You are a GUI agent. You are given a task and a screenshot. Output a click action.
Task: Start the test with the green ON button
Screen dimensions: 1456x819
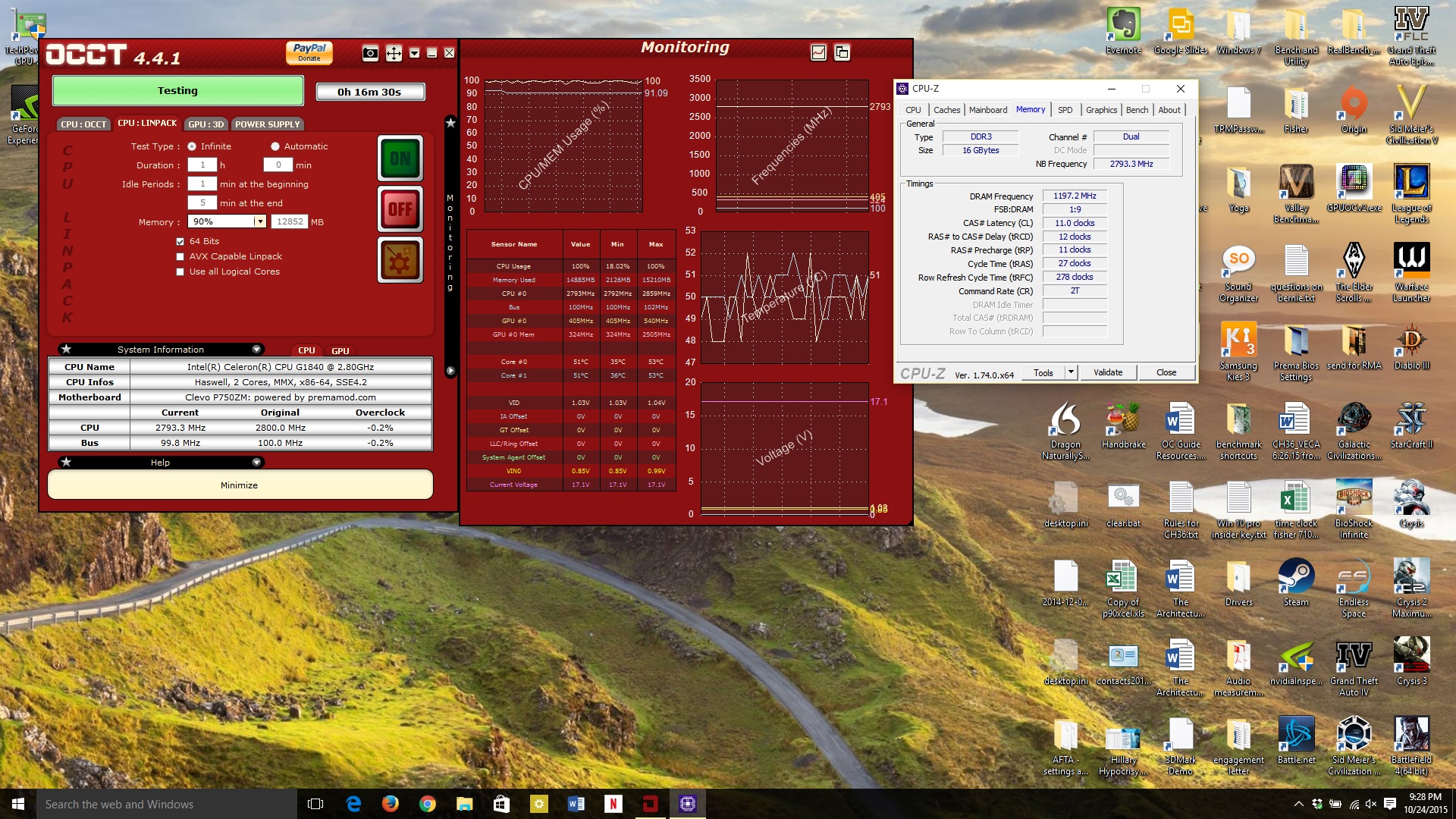click(x=400, y=158)
